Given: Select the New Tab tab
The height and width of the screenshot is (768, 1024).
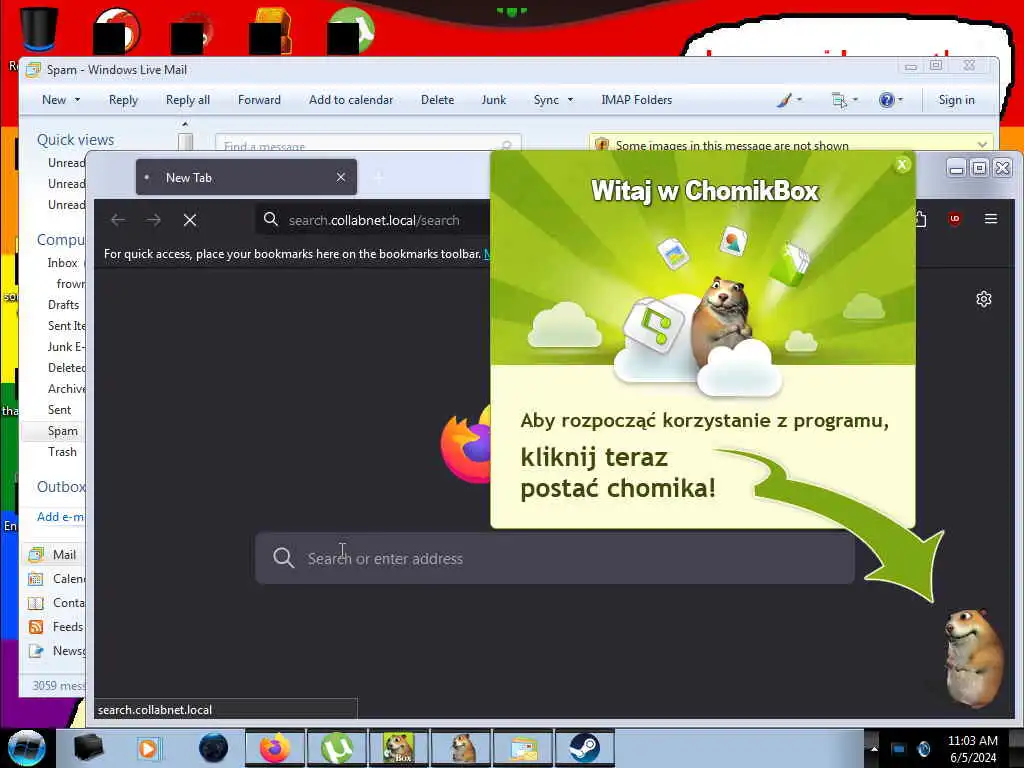Looking at the screenshot, I should 246,177.
